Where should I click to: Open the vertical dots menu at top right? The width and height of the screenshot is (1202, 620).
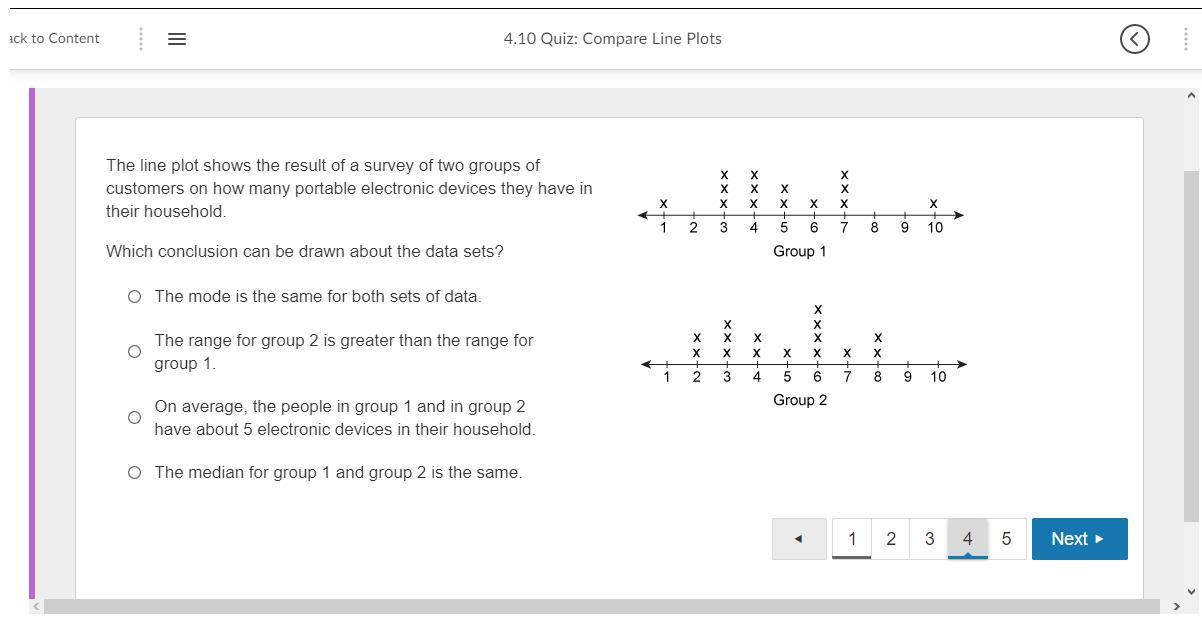tap(1186, 39)
